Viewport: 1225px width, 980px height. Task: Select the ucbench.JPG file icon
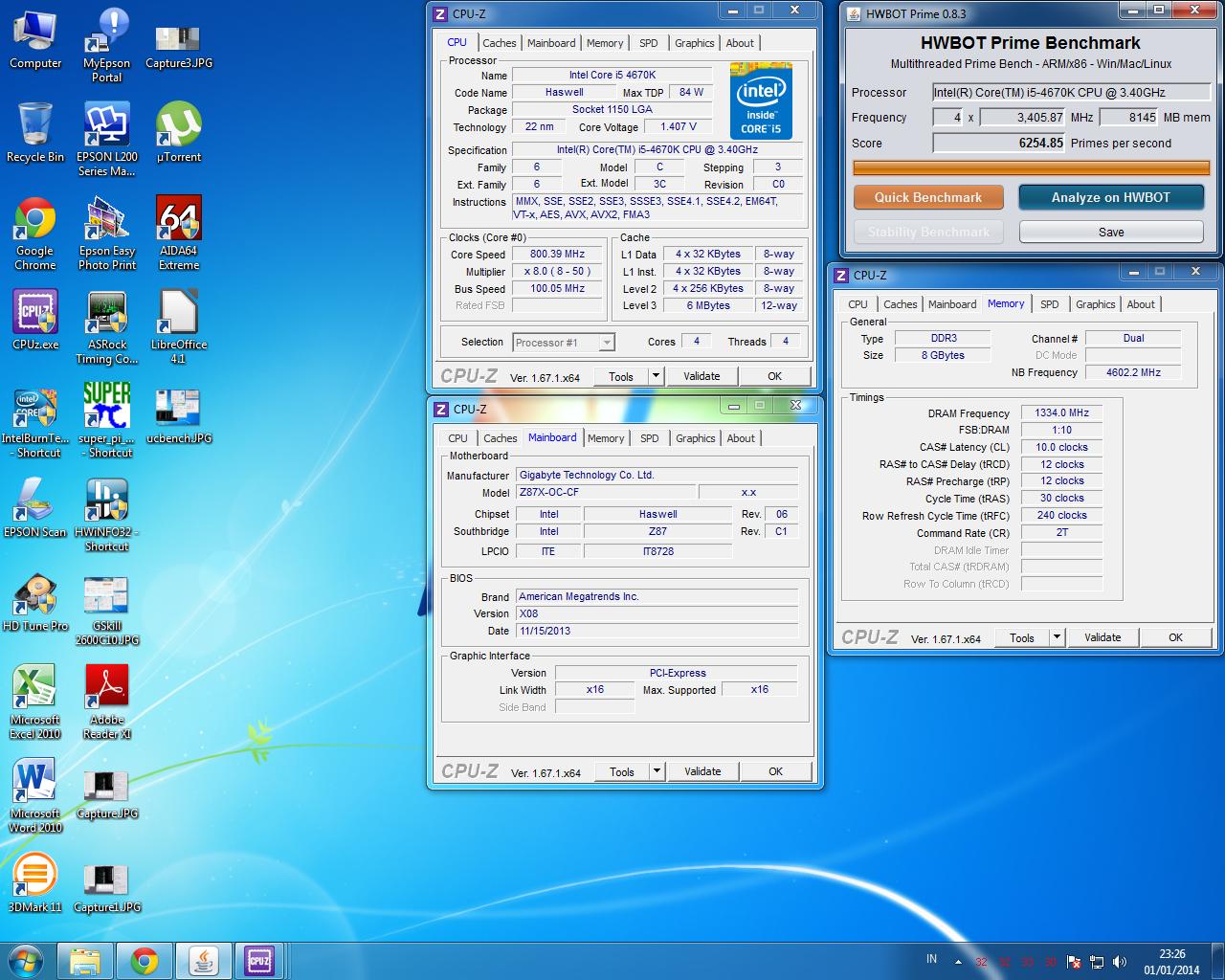(x=179, y=415)
